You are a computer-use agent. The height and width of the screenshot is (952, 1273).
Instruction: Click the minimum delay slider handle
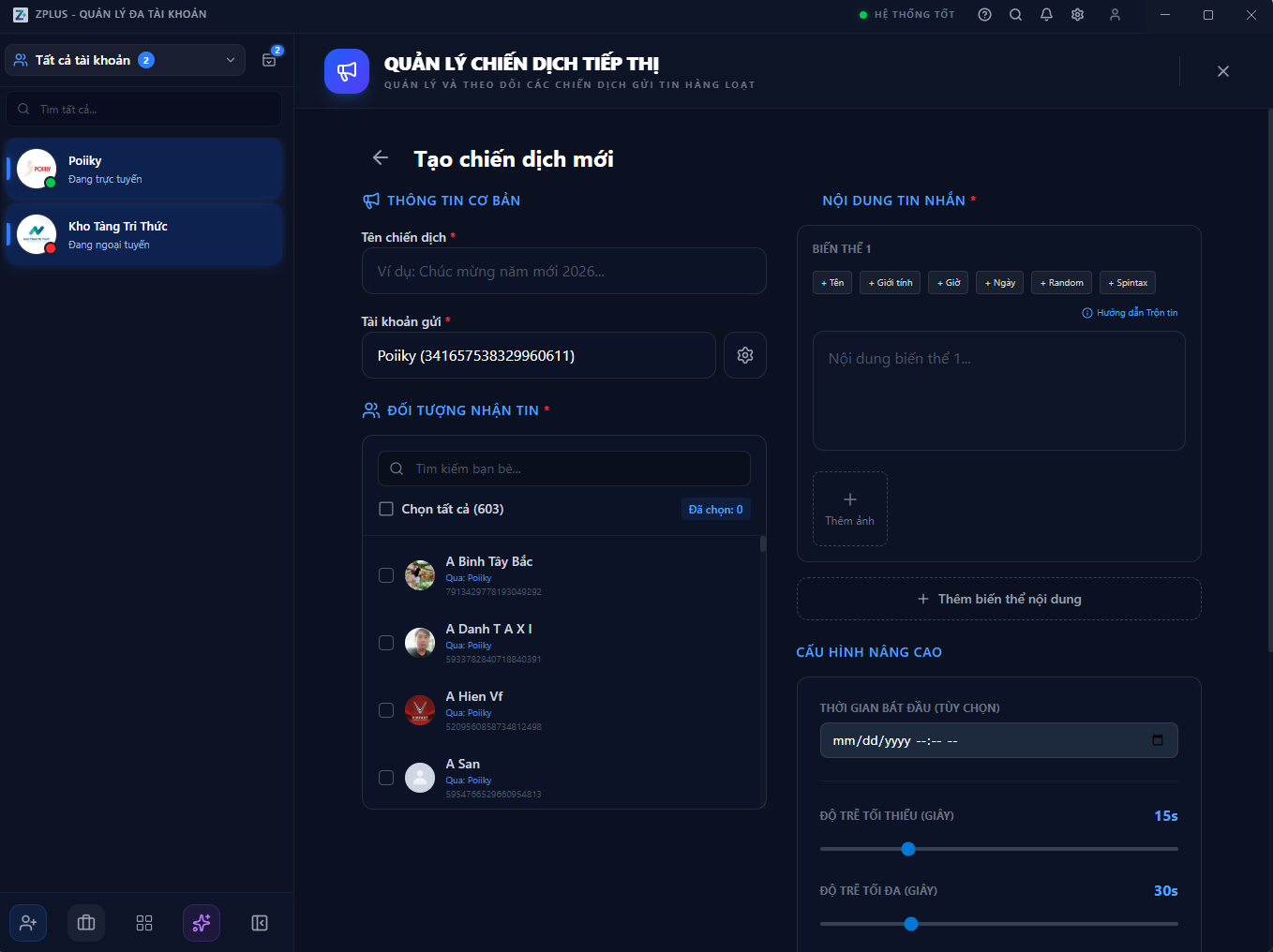point(907,849)
